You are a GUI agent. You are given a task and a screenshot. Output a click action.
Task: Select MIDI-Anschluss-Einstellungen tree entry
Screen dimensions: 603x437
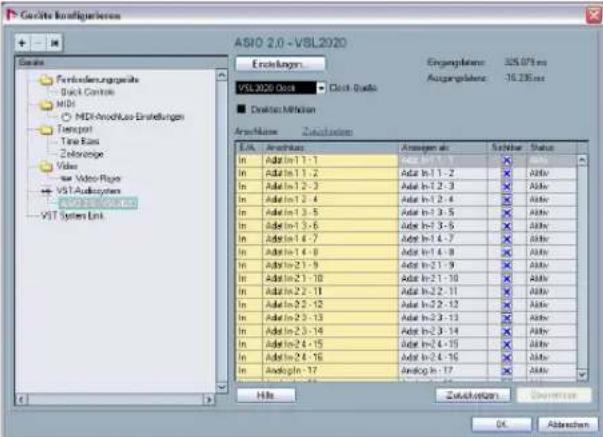130,117
